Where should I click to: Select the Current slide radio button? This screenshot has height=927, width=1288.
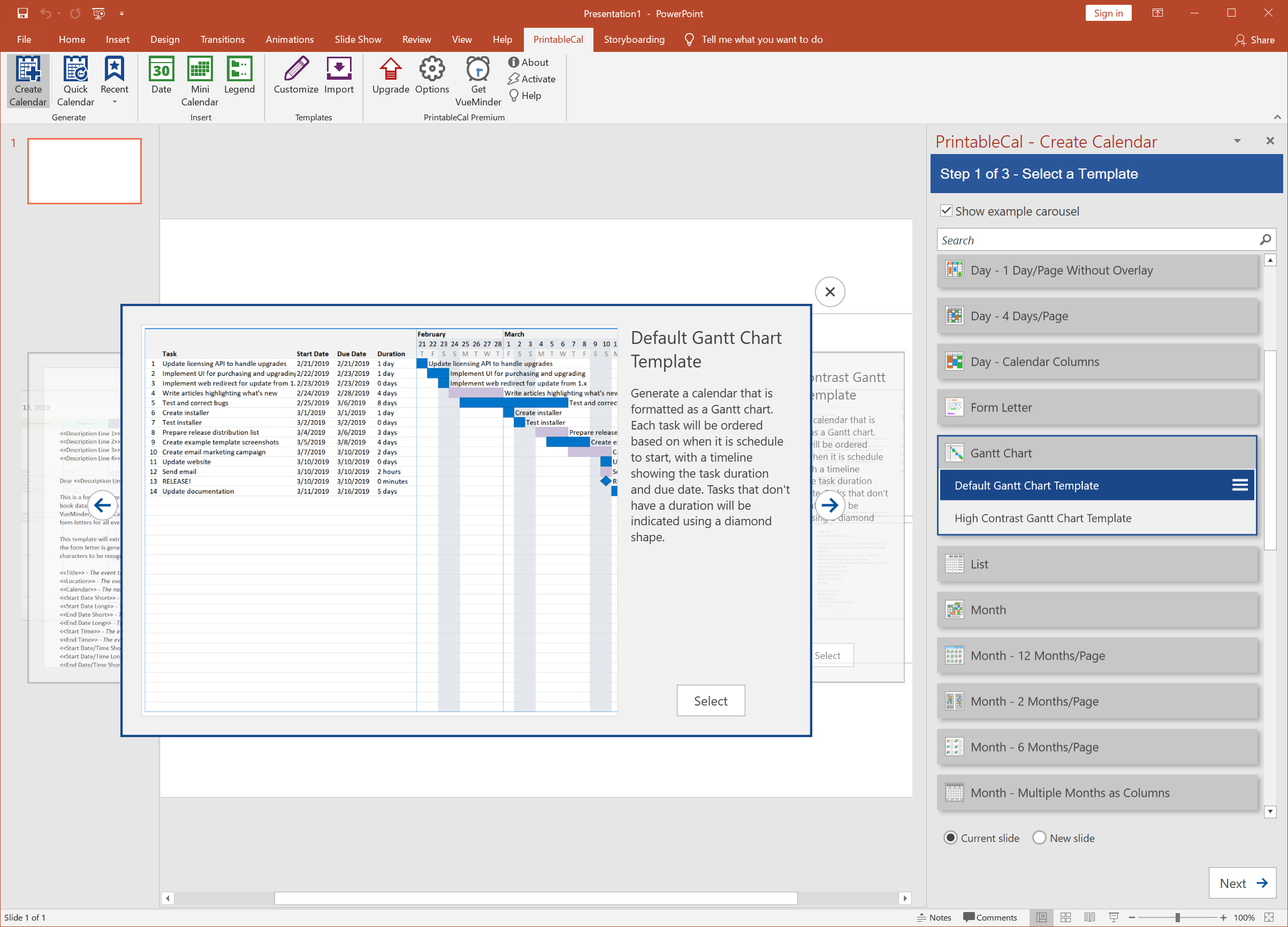[951, 837]
